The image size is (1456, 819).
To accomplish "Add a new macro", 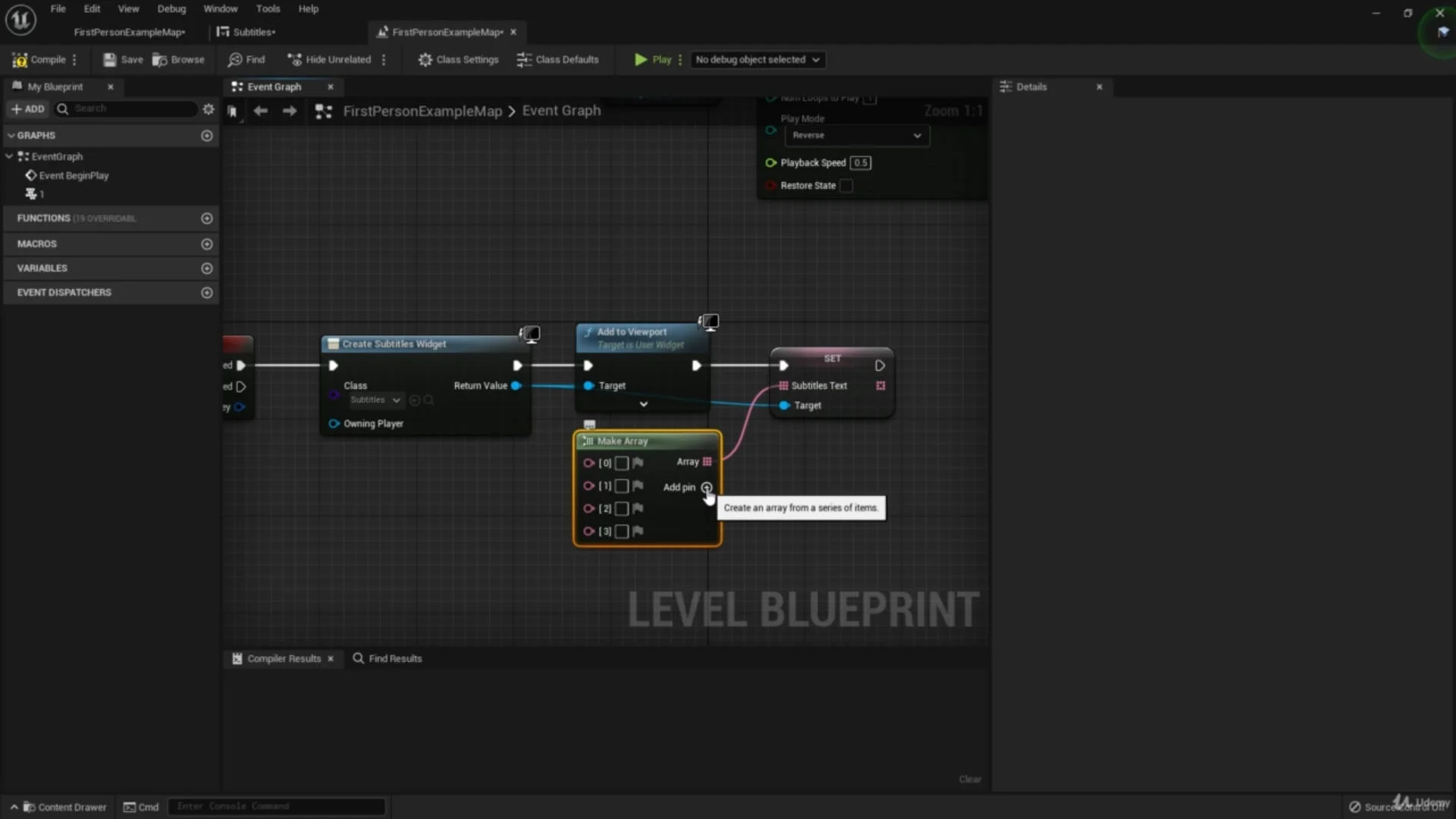I will point(207,244).
